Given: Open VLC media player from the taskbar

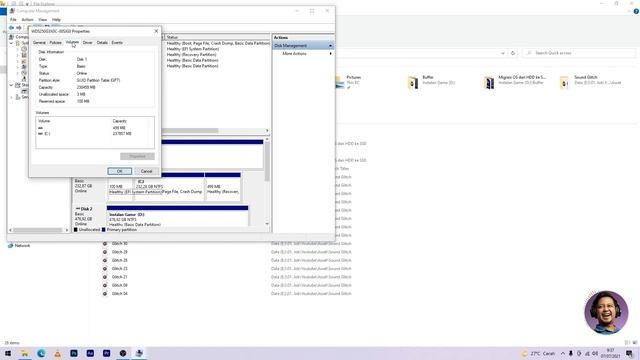Looking at the screenshot, I should 58,353.
